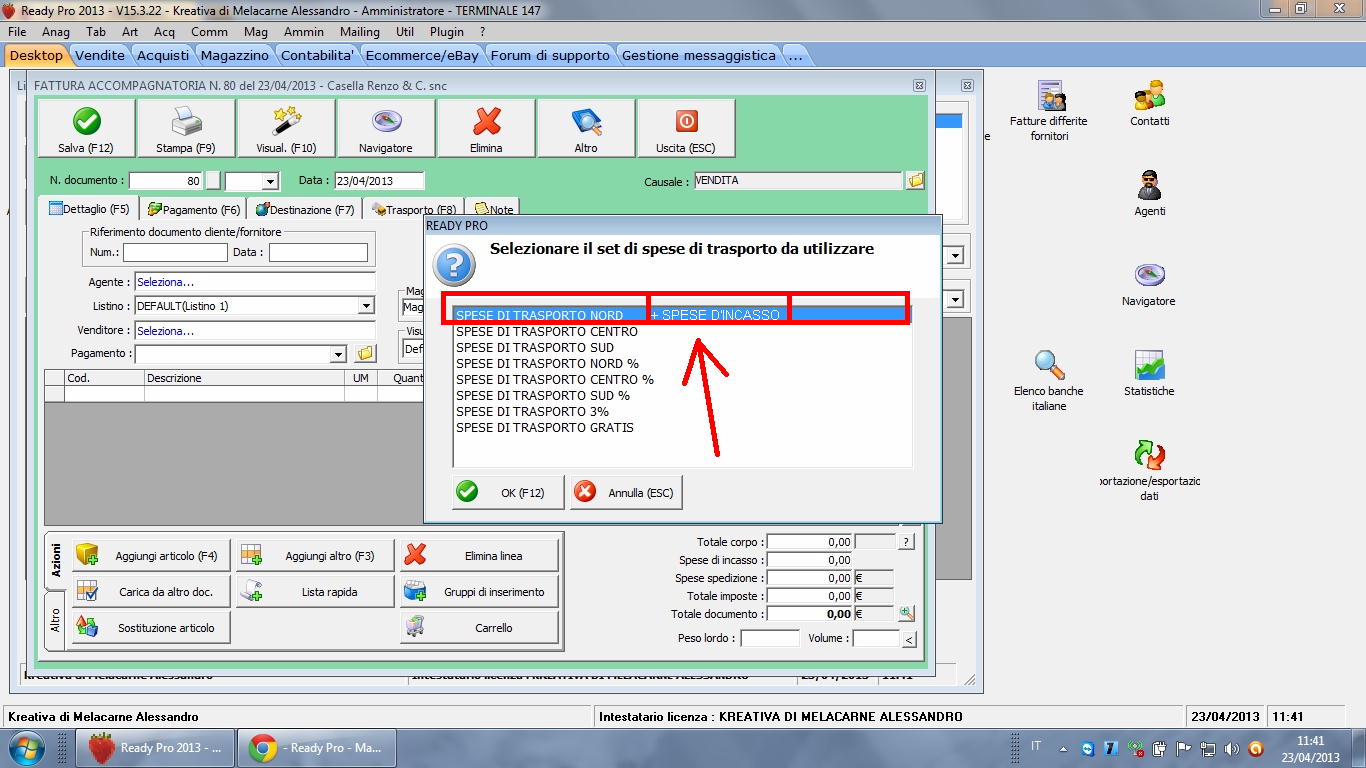Viewport: 1366px width, 768px height.
Task: Open the File menu
Action: point(17,32)
